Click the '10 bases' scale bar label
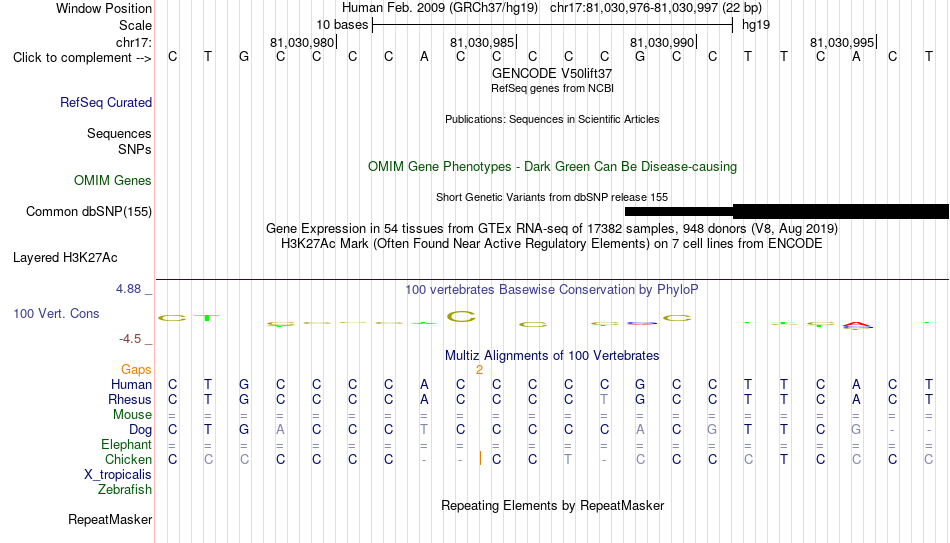The width and height of the screenshot is (950, 543). (342, 25)
